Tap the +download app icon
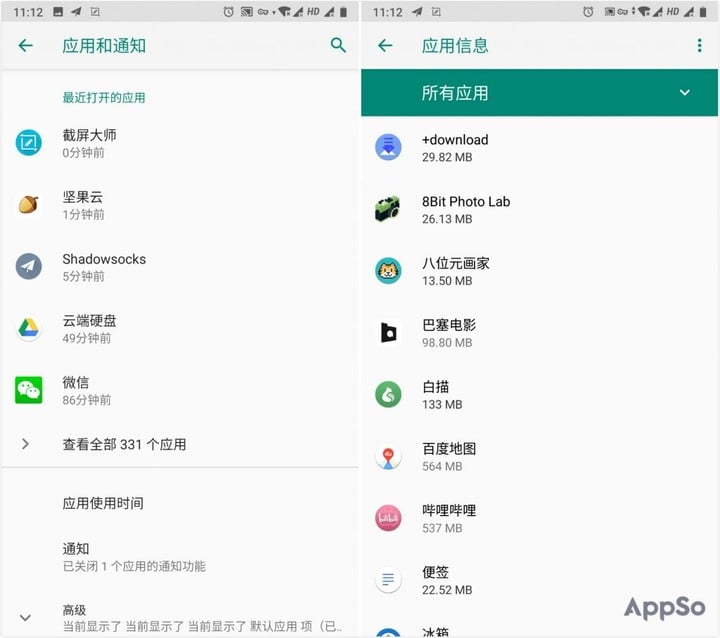The height and width of the screenshot is (638, 720). 388,147
